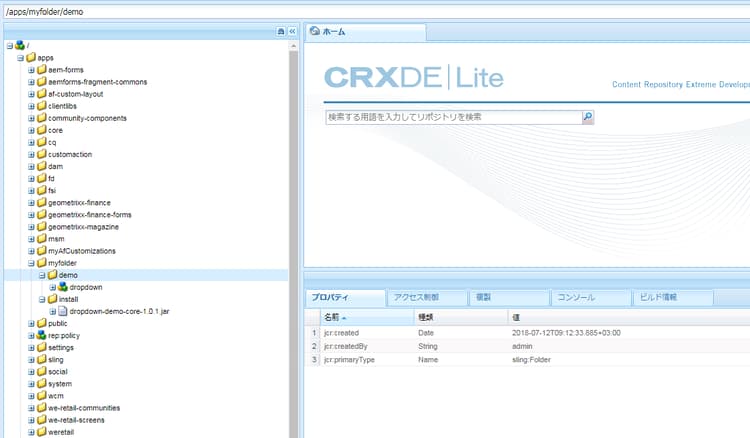
Task: Select the dropdown-demo-core-1.0.1.jar node
Action: (x=119, y=311)
